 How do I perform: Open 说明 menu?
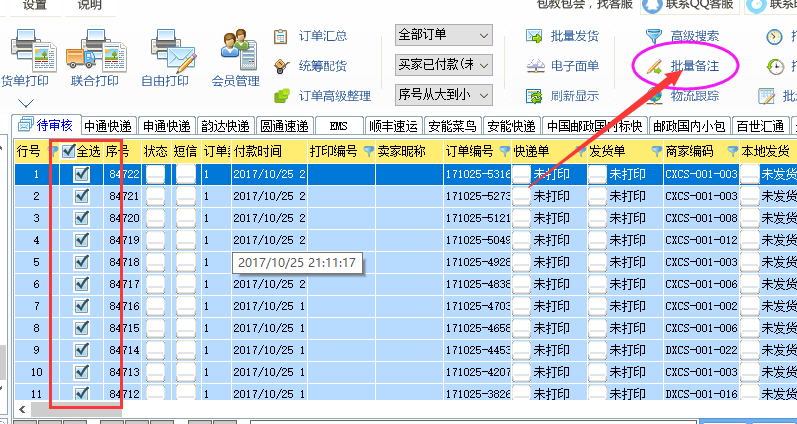89,5
